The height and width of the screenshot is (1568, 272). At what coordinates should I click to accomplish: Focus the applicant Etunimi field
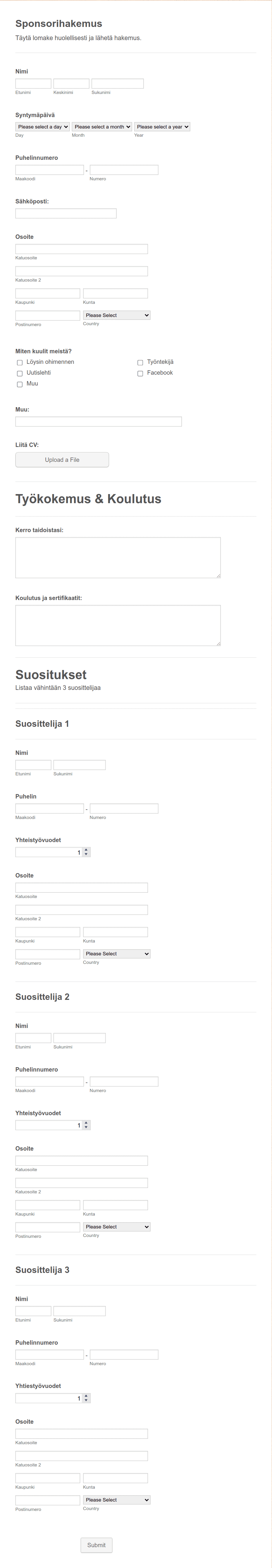coord(33,83)
